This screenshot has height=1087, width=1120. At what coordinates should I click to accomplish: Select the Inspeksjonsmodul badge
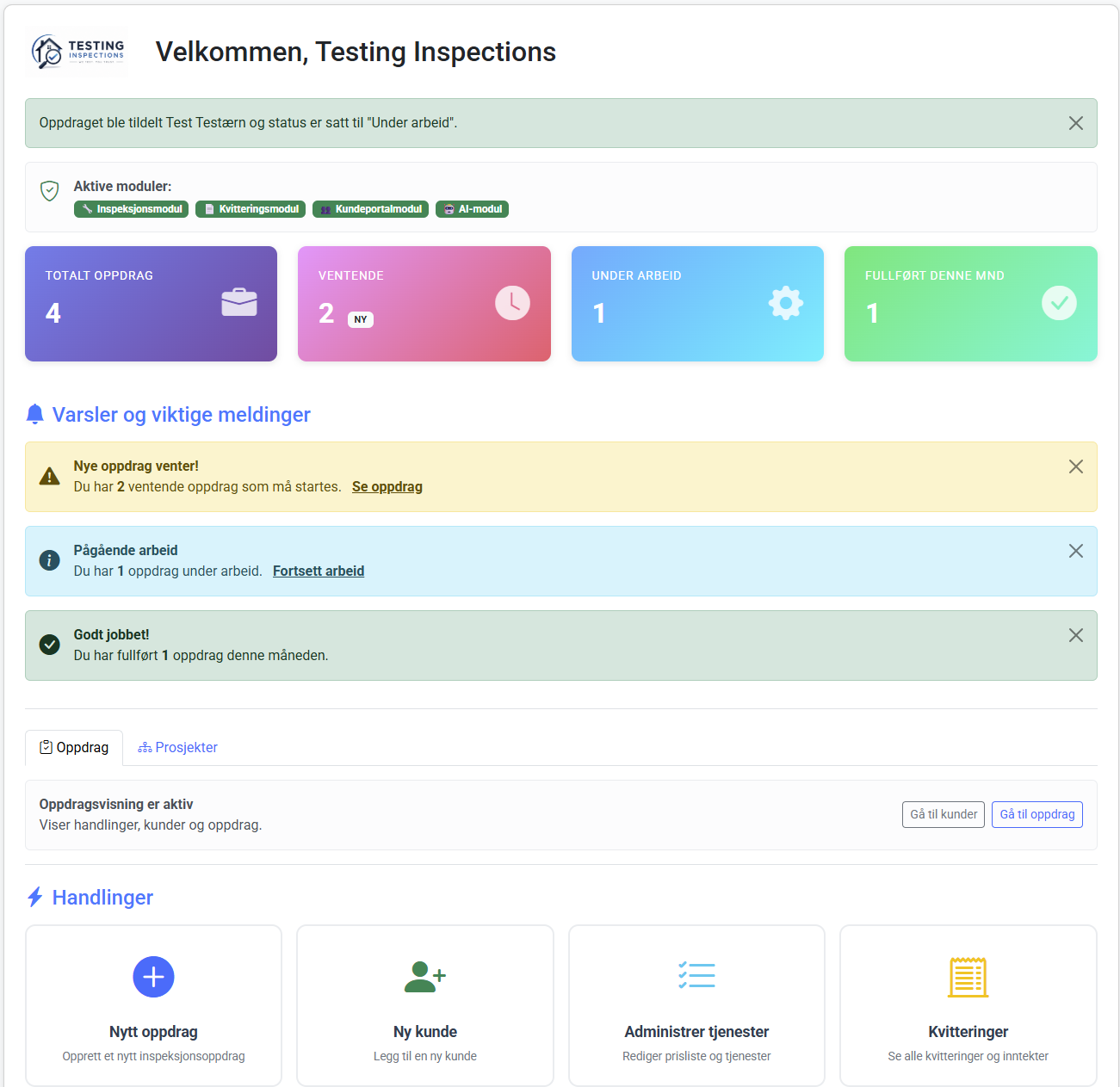(131, 209)
